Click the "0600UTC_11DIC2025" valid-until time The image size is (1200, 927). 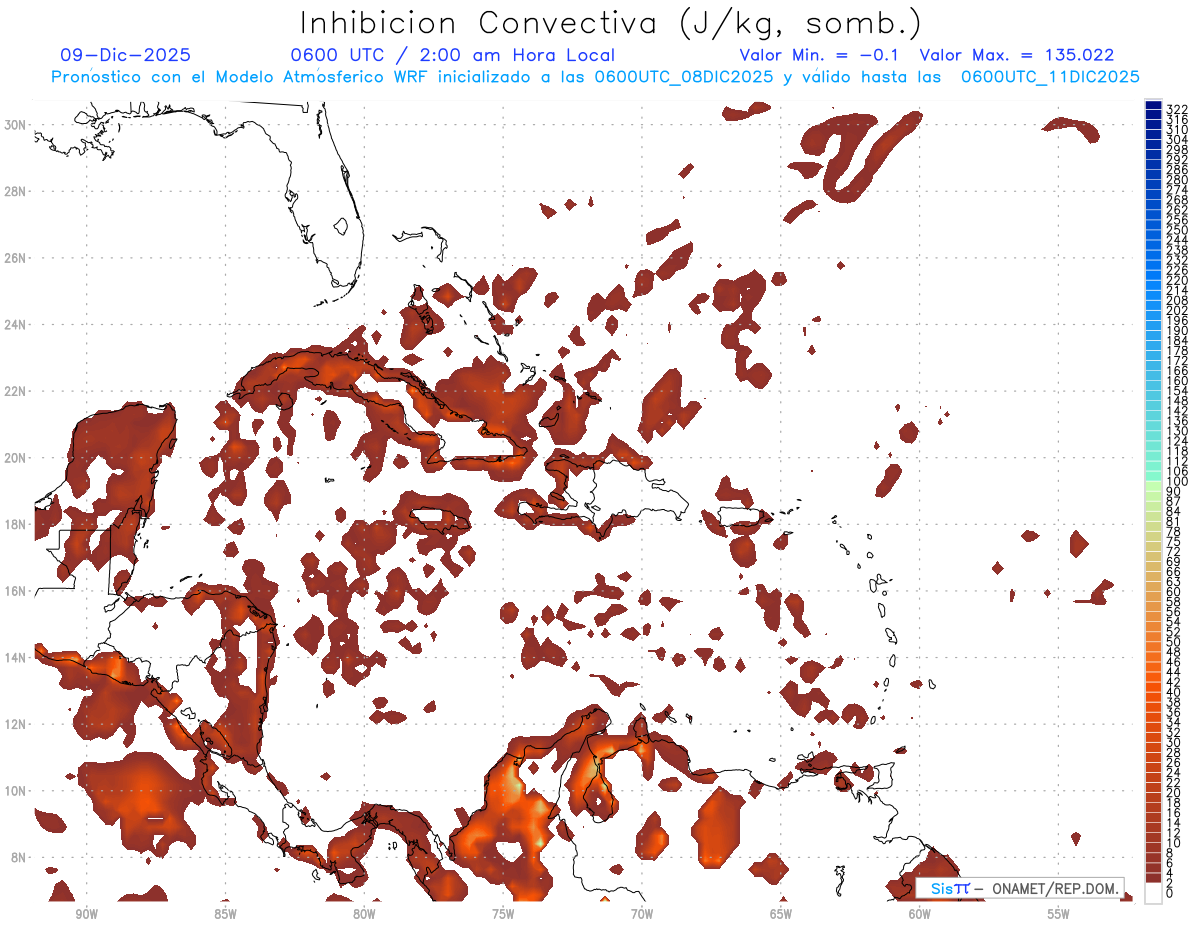1049,77
